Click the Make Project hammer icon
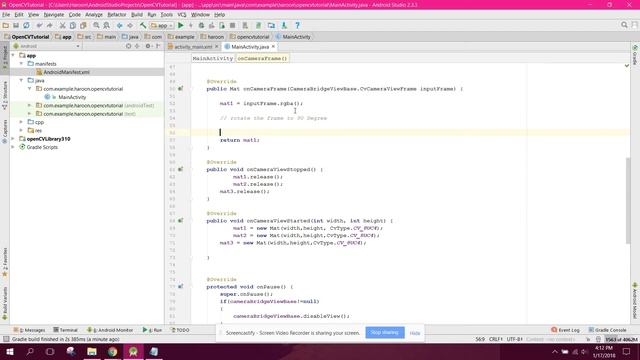 [x=143, y=25]
